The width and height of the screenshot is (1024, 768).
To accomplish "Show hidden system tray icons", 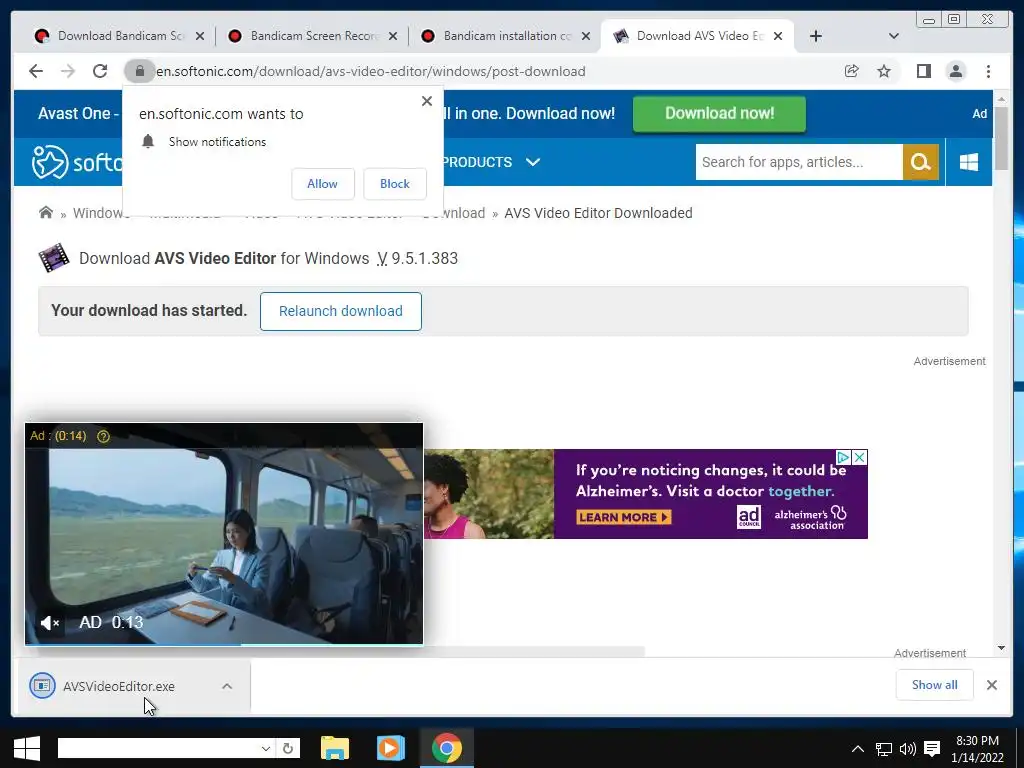I will pyautogui.click(x=858, y=749).
